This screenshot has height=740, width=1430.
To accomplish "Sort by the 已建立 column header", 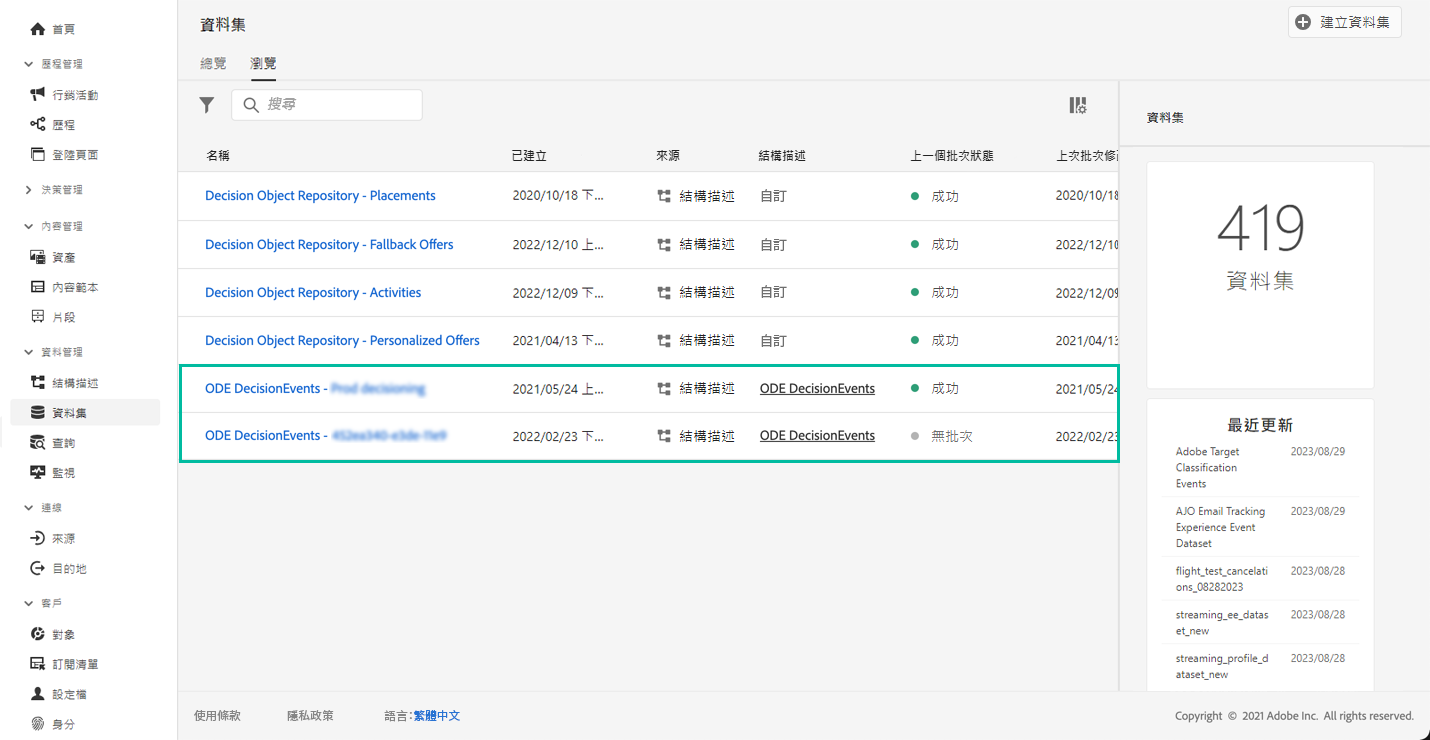I will [529, 156].
